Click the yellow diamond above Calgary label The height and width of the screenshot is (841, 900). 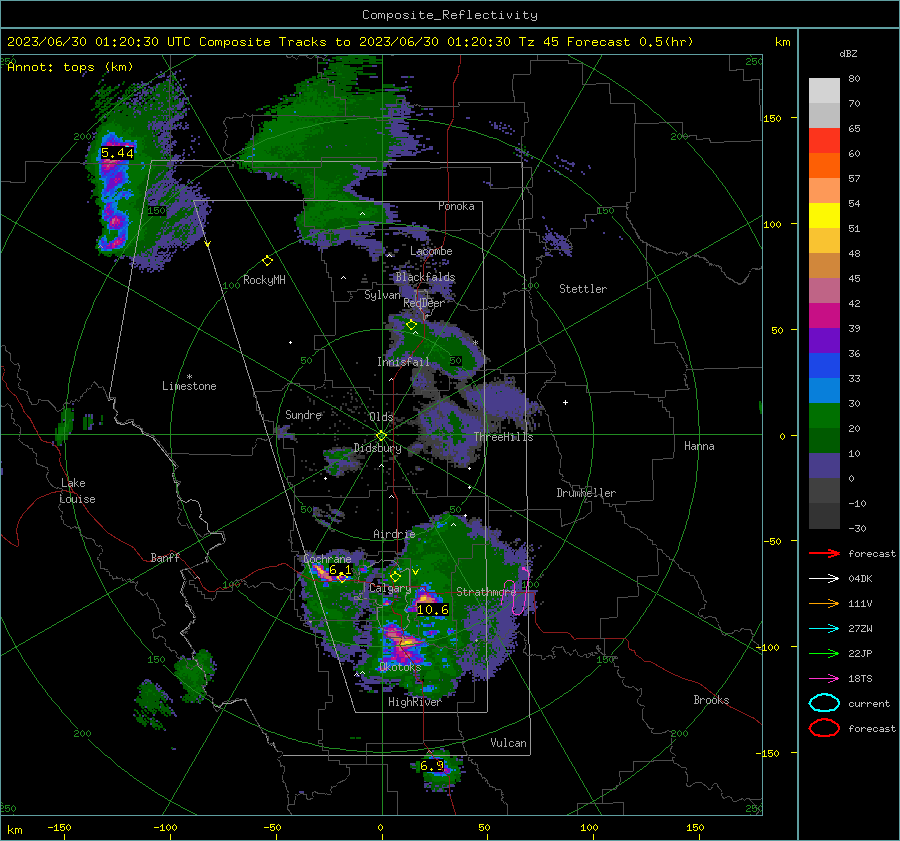(x=395, y=576)
